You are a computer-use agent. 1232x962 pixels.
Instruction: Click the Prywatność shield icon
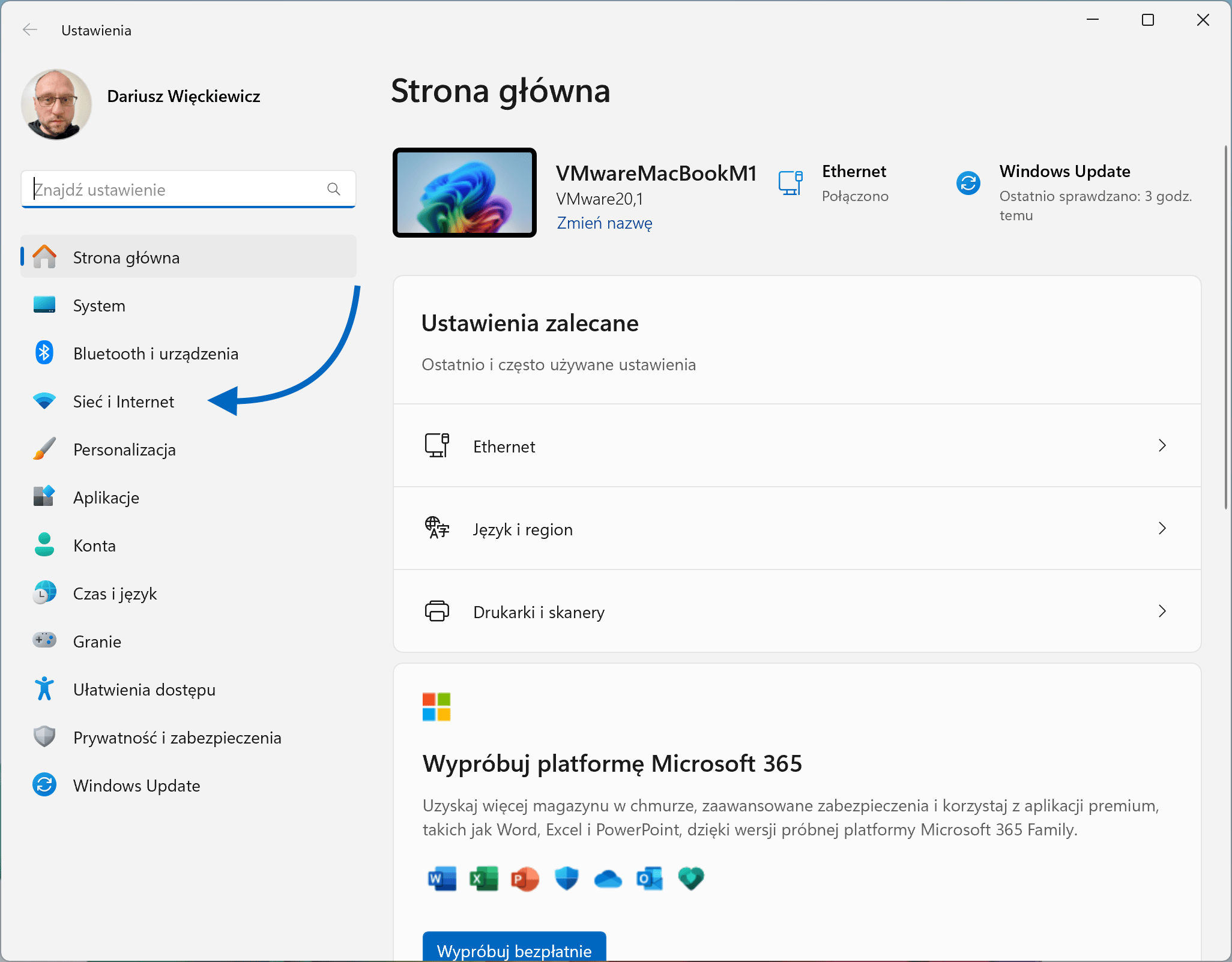click(44, 737)
